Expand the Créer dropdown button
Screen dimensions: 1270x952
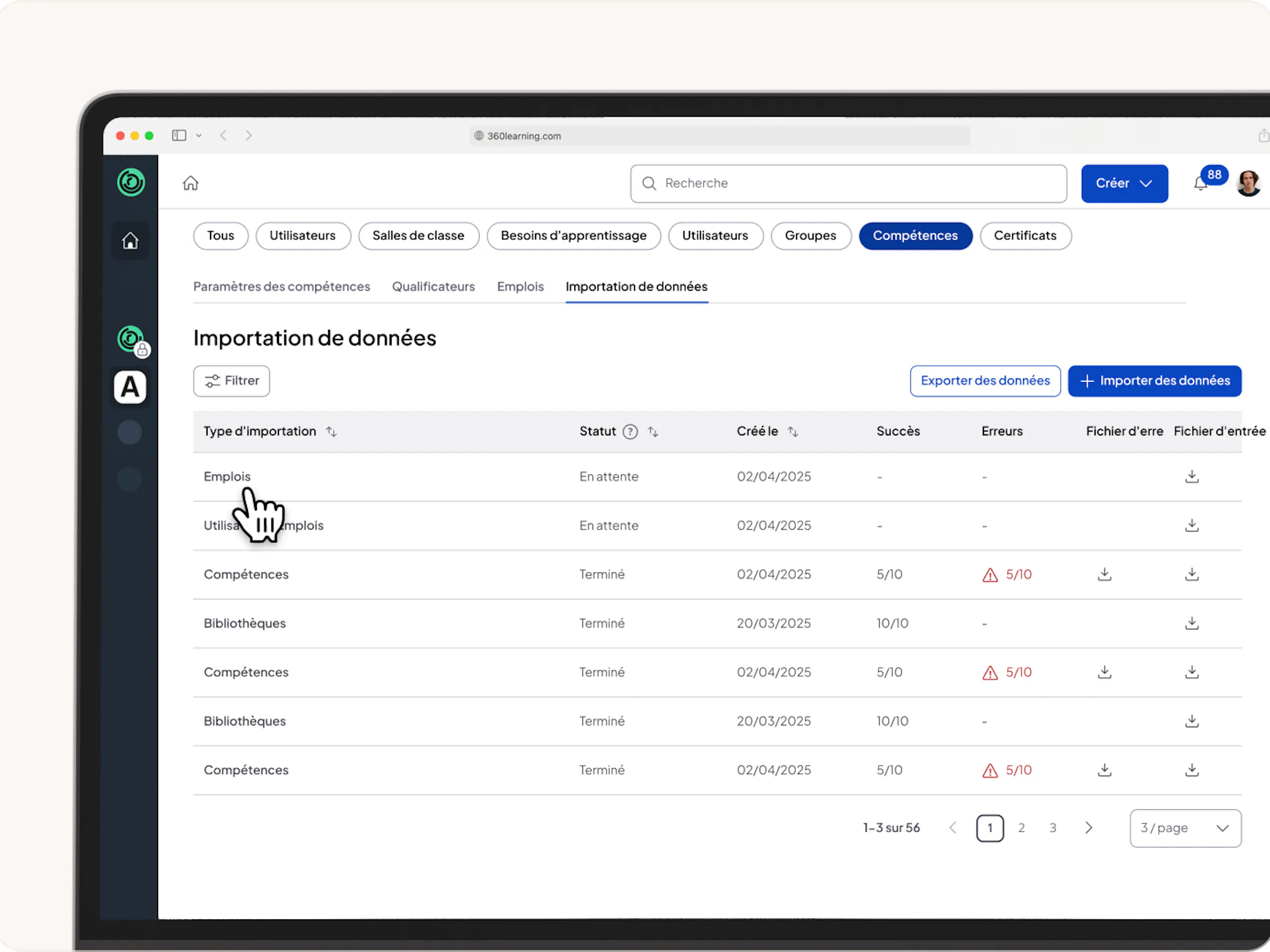click(x=1124, y=184)
